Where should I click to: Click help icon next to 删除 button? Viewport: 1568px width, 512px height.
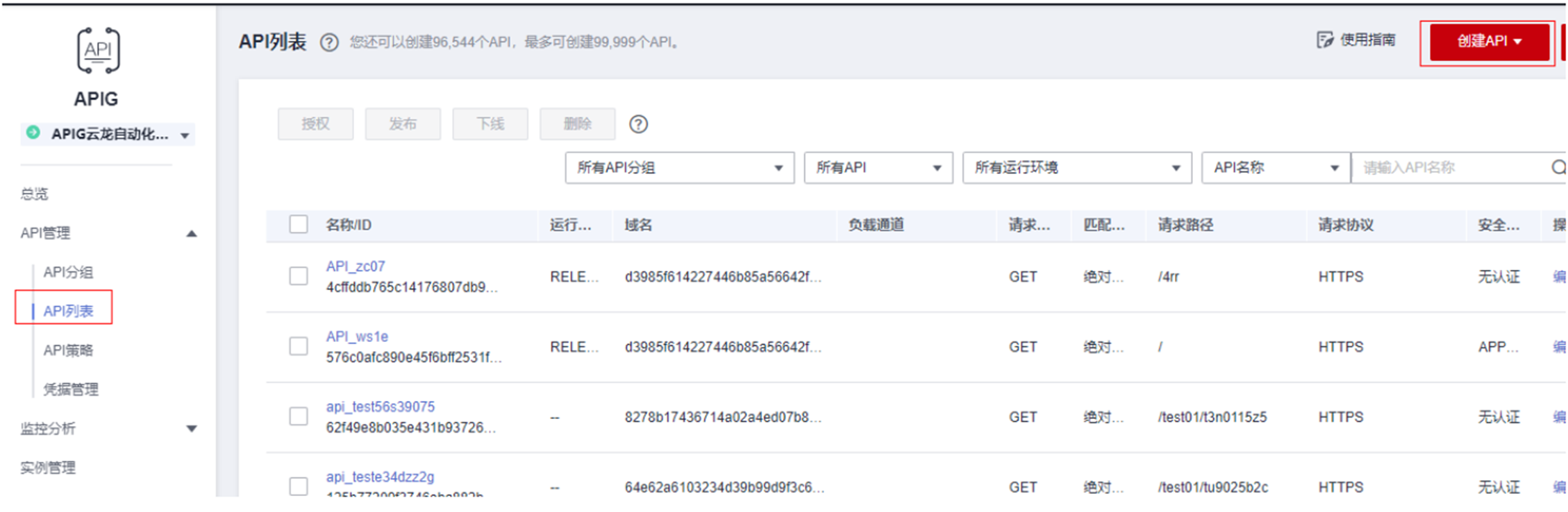tap(638, 124)
